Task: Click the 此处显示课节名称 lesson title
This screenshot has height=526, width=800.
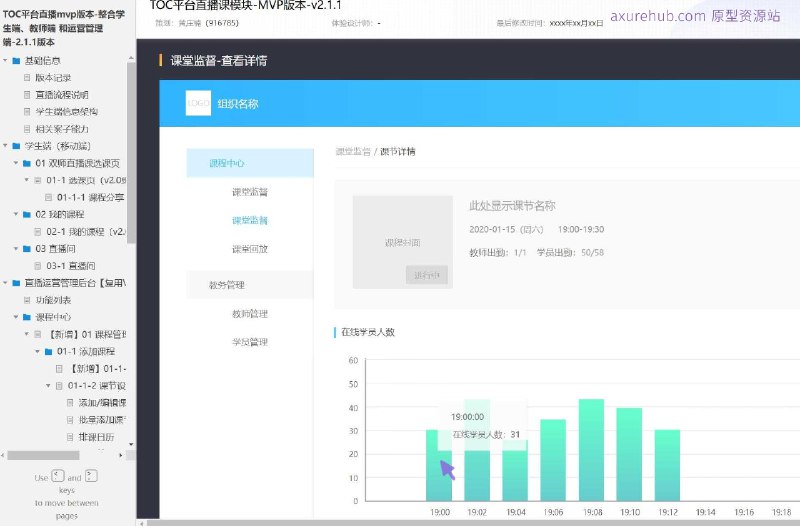Action: 512,206
